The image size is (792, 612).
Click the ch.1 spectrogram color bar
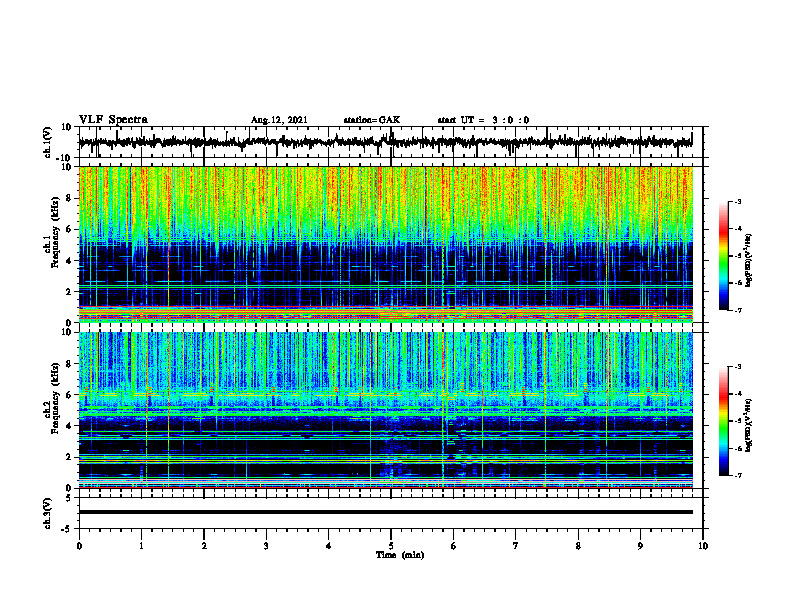724,256
